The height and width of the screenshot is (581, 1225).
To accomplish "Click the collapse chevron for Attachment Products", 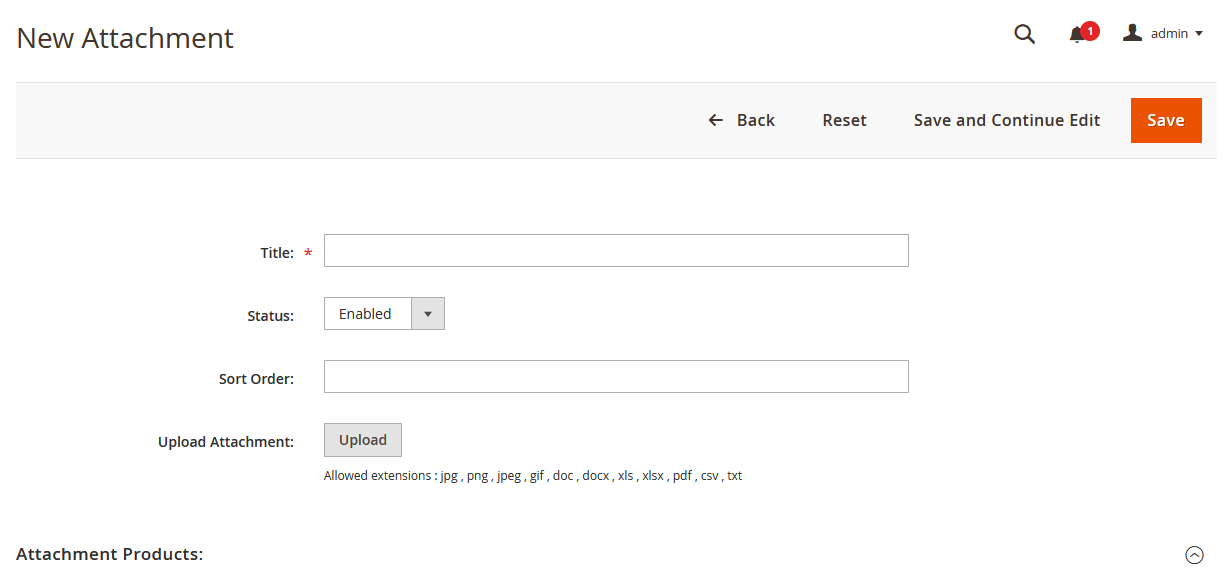I will (1193, 553).
